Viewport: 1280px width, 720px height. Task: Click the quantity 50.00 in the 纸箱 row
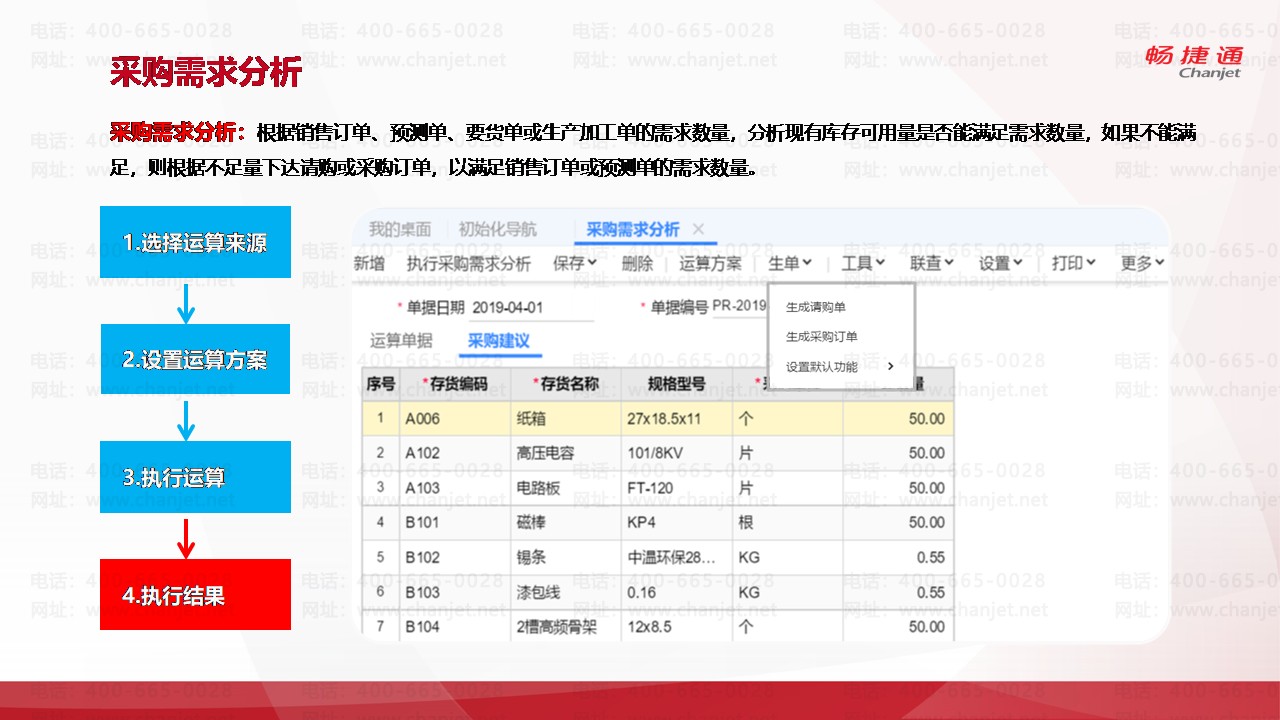[898, 418]
